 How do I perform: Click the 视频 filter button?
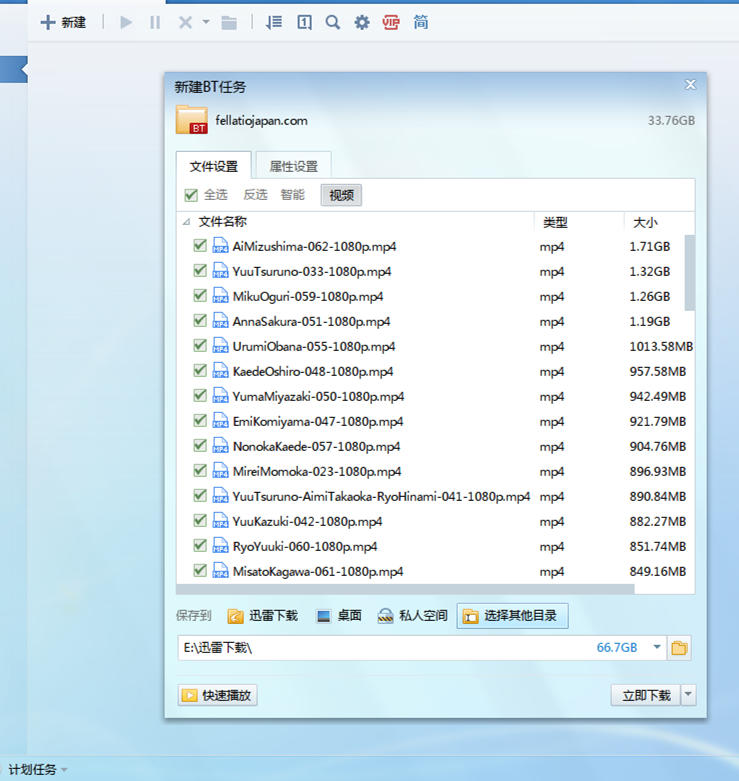click(341, 195)
